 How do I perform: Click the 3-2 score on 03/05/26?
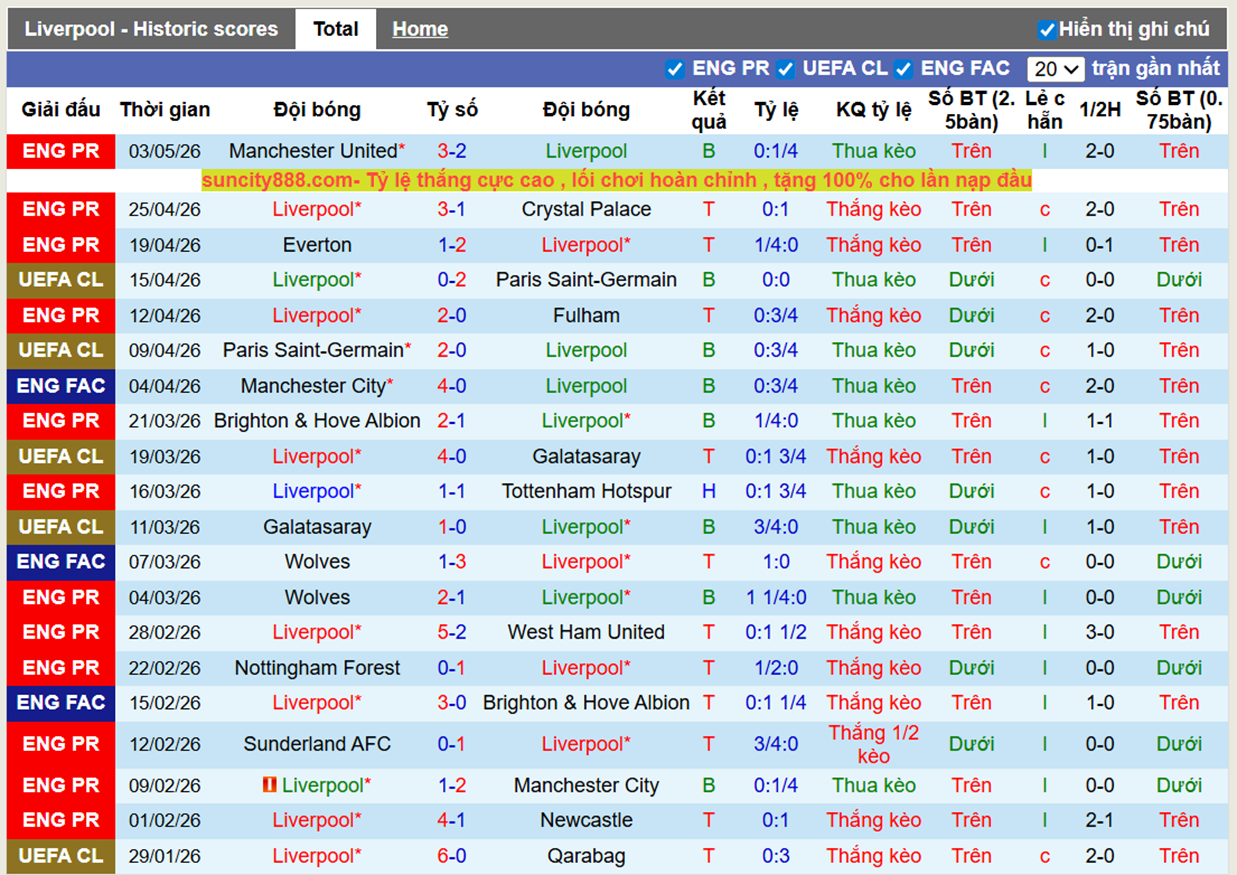[x=452, y=151]
